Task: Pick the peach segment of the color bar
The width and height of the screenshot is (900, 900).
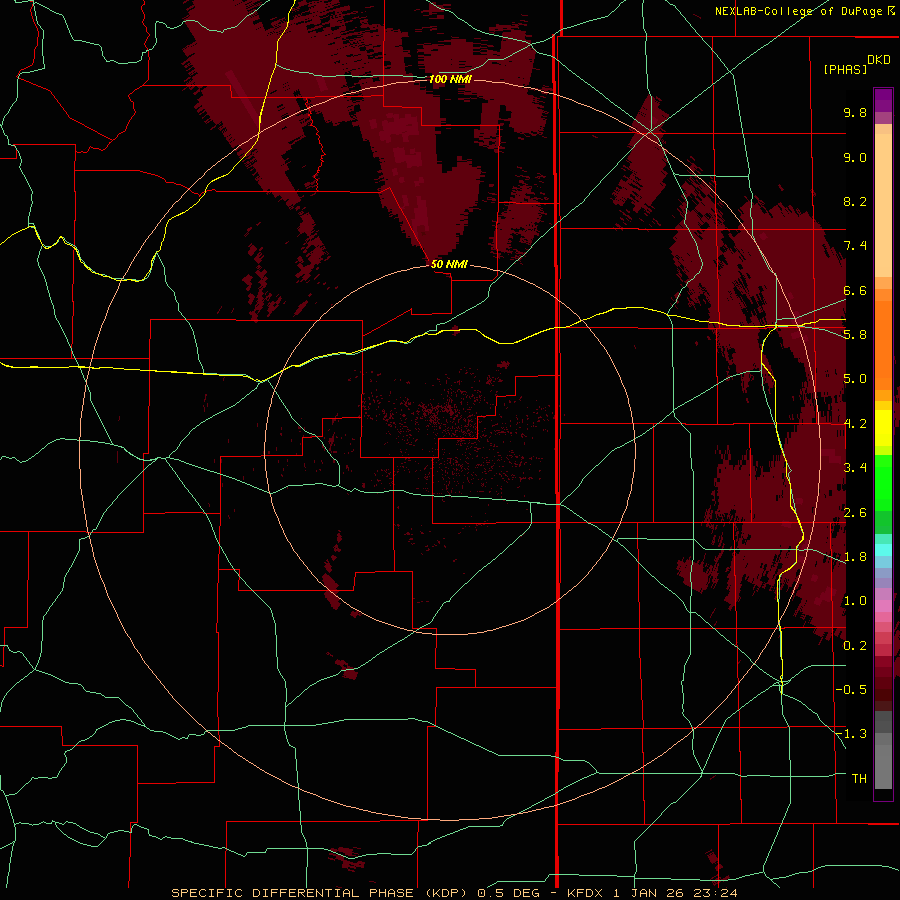Action: 883,205
